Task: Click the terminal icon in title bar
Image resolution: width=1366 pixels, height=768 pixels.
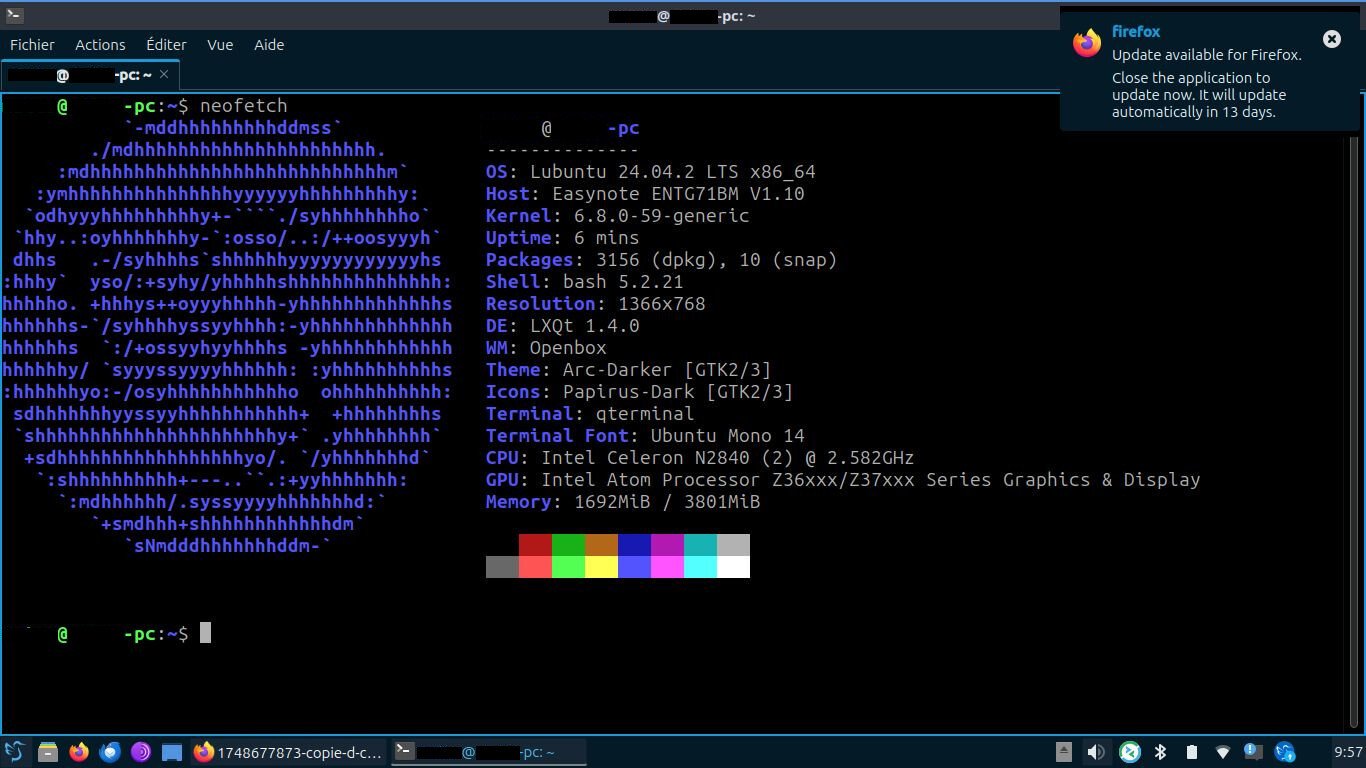Action: point(14,15)
